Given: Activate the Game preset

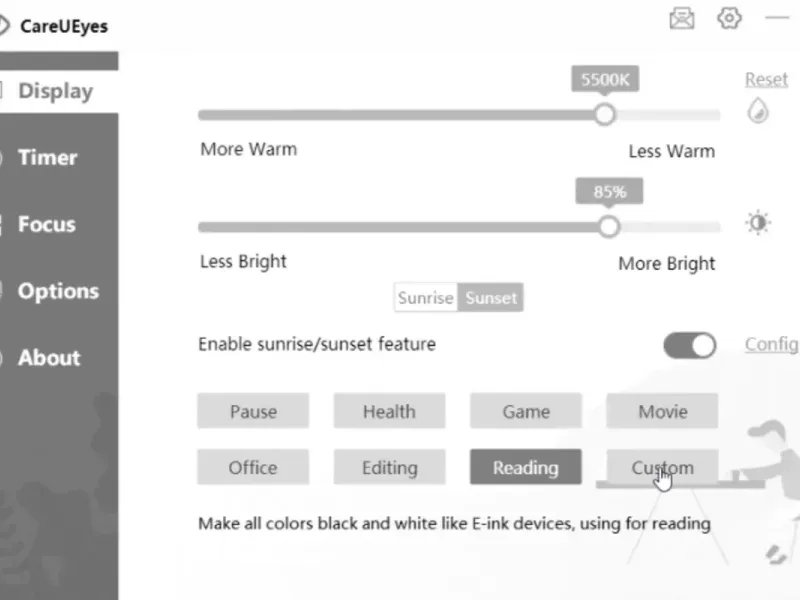Looking at the screenshot, I should [x=526, y=411].
